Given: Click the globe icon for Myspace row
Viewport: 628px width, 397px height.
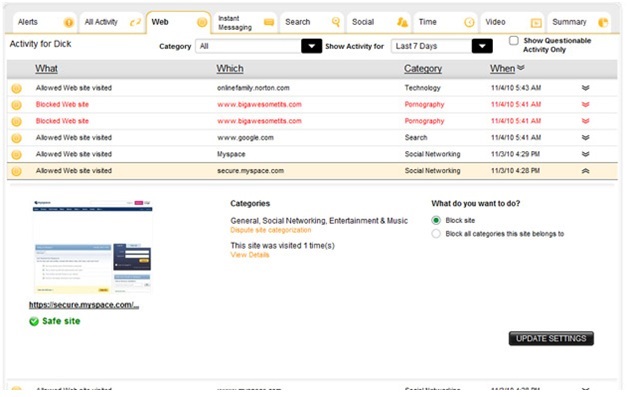Looking at the screenshot, I should pos(16,155).
